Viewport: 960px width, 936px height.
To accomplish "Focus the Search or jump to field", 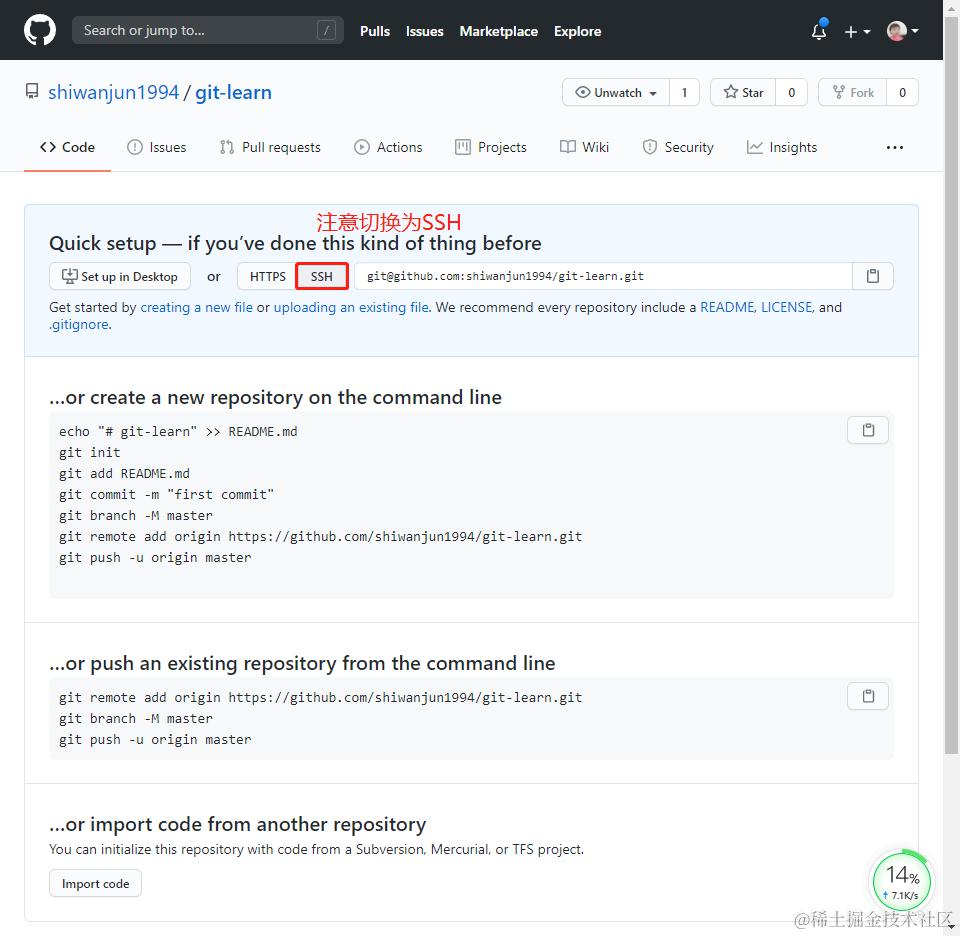I will click(x=208, y=30).
